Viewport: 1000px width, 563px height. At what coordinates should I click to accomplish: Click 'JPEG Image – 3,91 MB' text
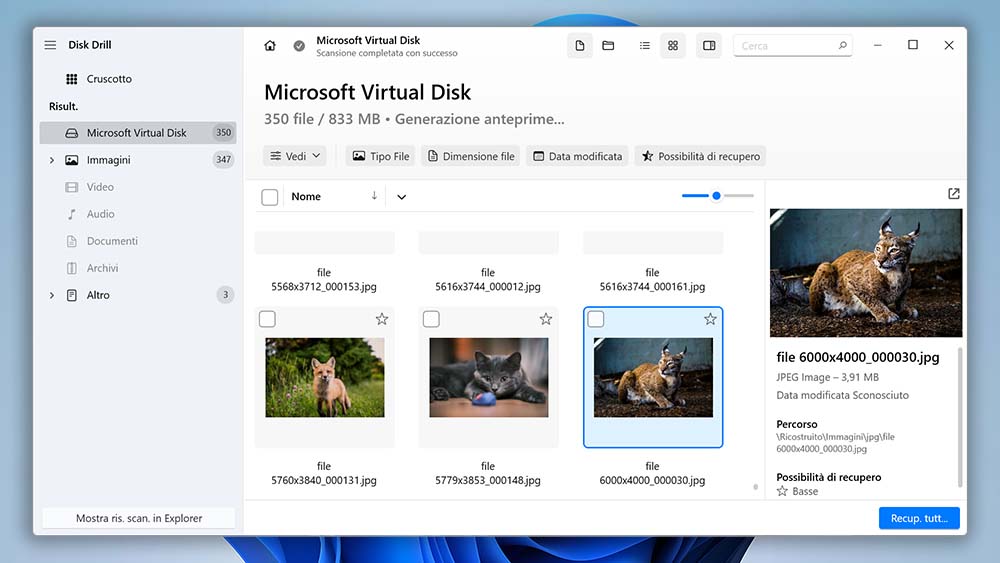pyautogui.click(x=827, y=377)
